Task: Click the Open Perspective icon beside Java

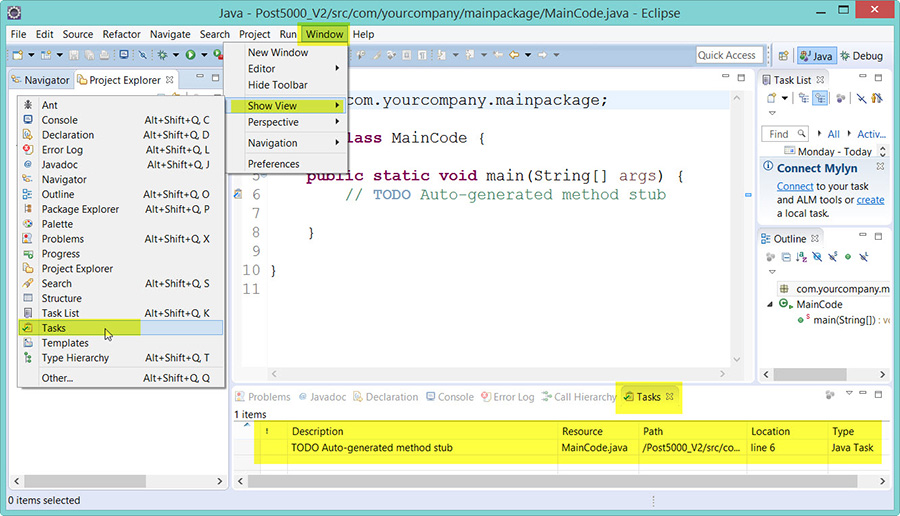Action: click(x=783, y=56)
